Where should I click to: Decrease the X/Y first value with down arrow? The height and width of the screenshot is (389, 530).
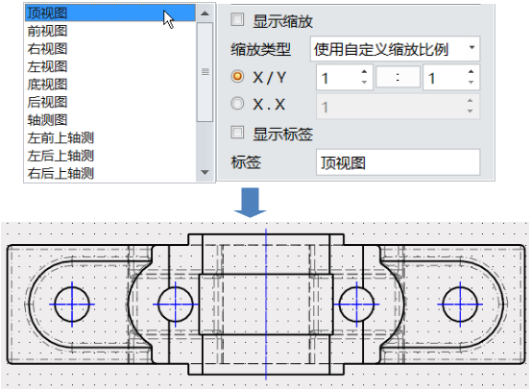364,82
